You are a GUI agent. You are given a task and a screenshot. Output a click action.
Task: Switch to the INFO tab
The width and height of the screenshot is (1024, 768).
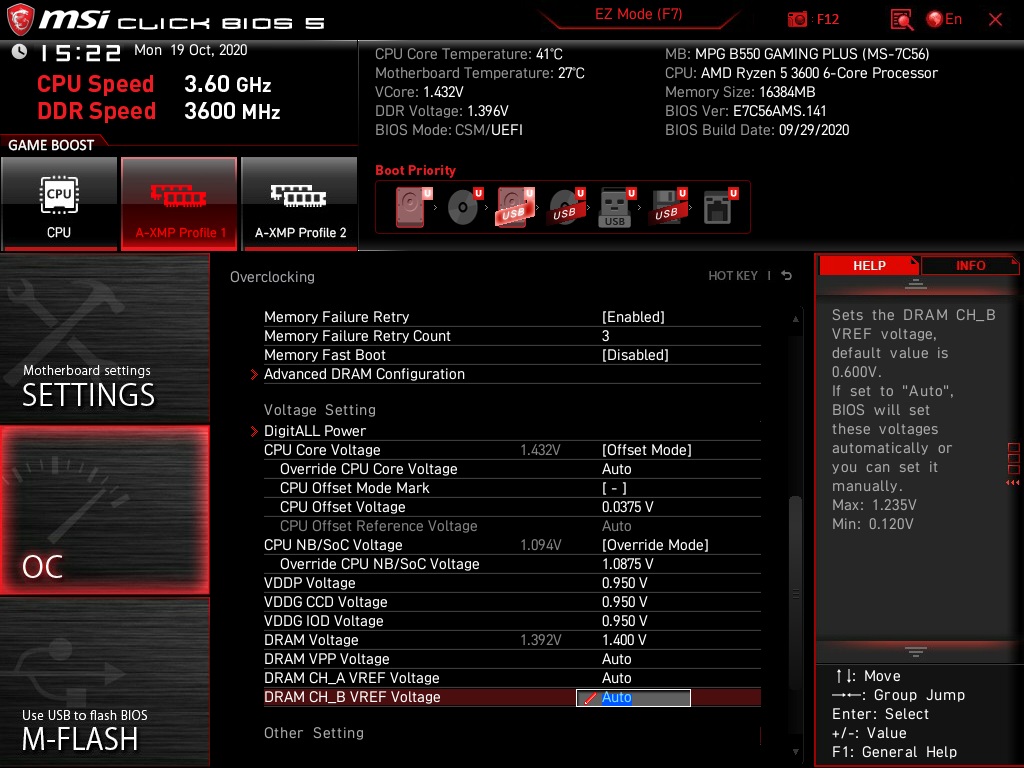(x=969, y=265)
